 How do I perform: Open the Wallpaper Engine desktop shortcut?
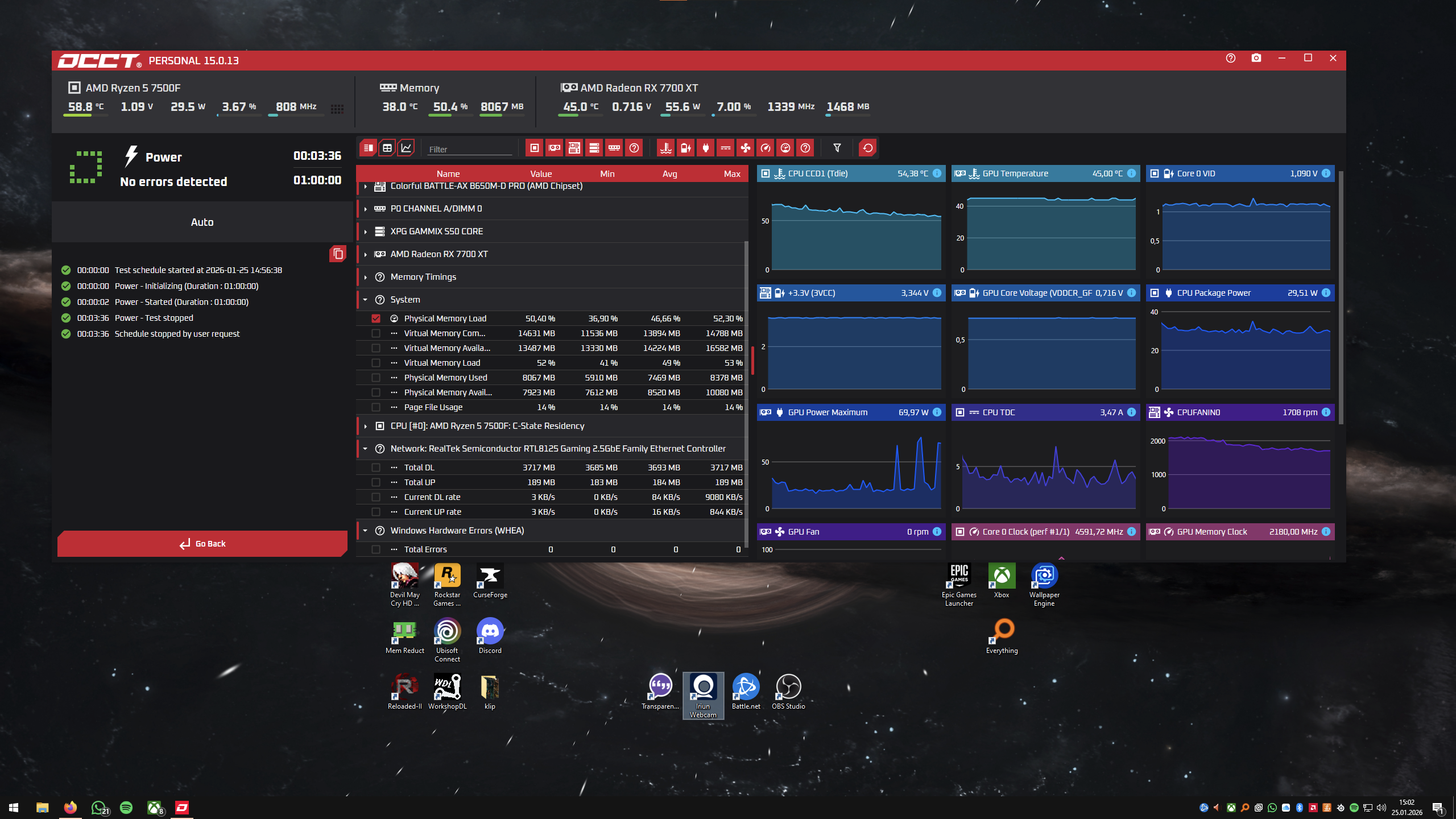pyautogui.click(x=1044, y=585)
